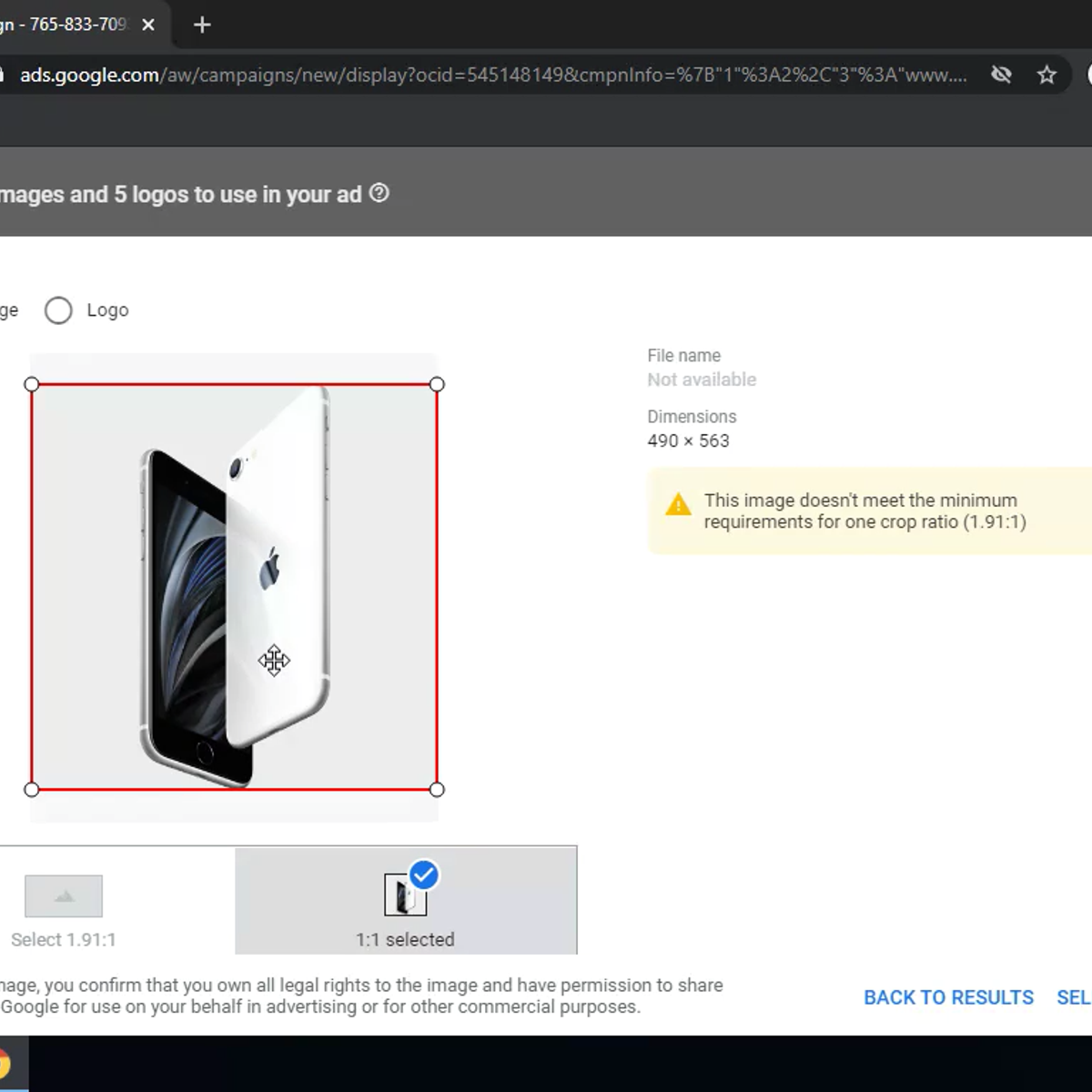The height and width of the screenshot is (1092, 1092).
Task: Click the top-left crop handle
Action: click(x=32, y=384)
